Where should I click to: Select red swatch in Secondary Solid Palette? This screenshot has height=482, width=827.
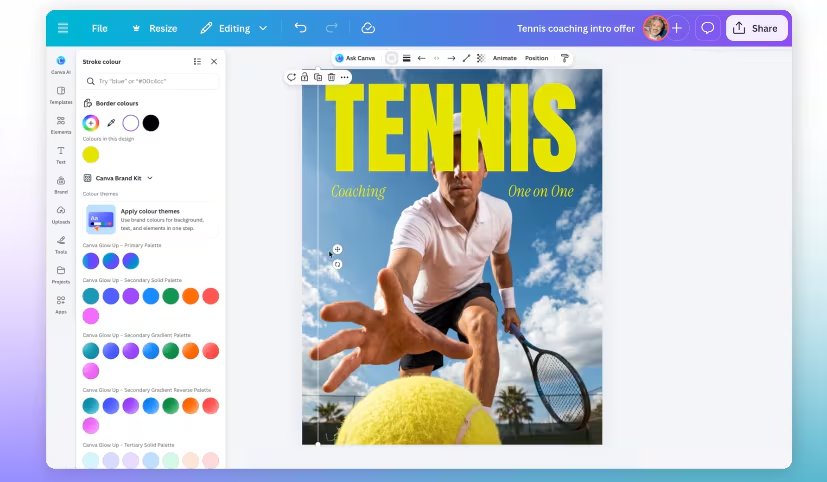pyautogui.click(x=210, y=296)
